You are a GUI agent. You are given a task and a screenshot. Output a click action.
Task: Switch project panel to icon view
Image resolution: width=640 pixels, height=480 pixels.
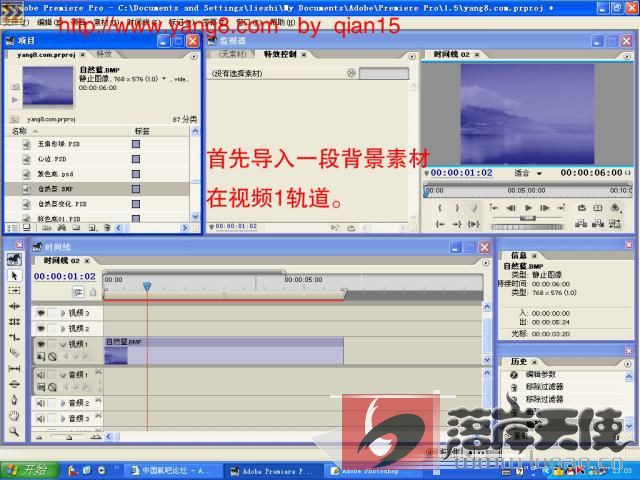tap(27, 228)
